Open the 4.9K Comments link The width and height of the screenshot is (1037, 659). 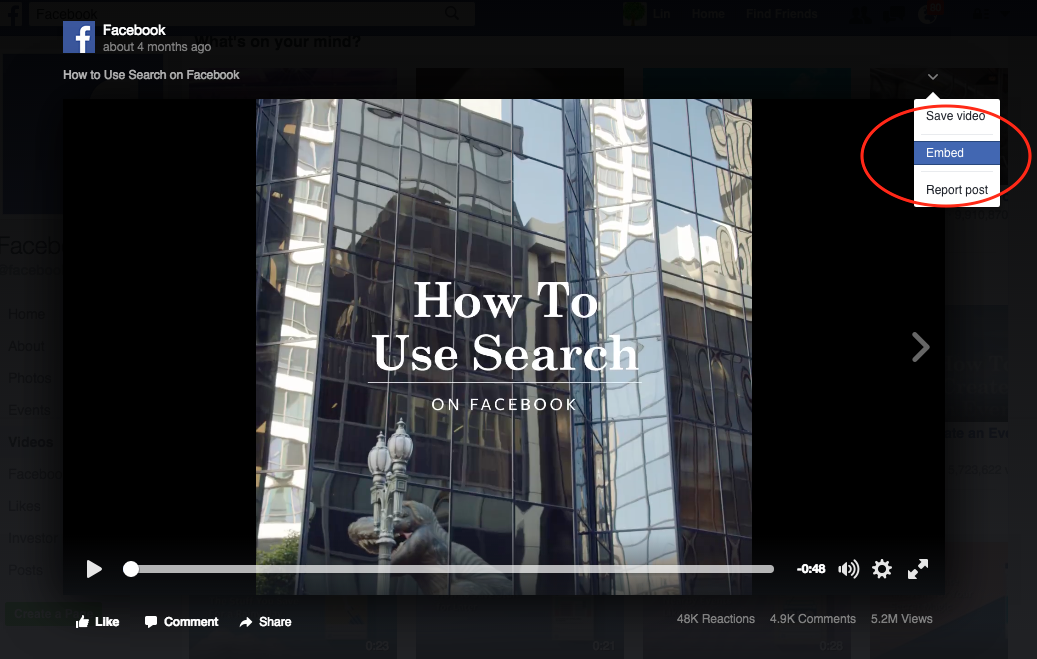812,619
